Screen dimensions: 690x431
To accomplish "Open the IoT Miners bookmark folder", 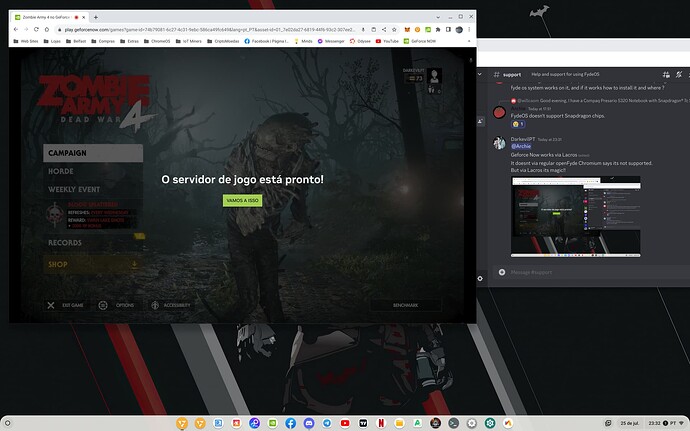I will pyautogui.click(x=188, y=41).
